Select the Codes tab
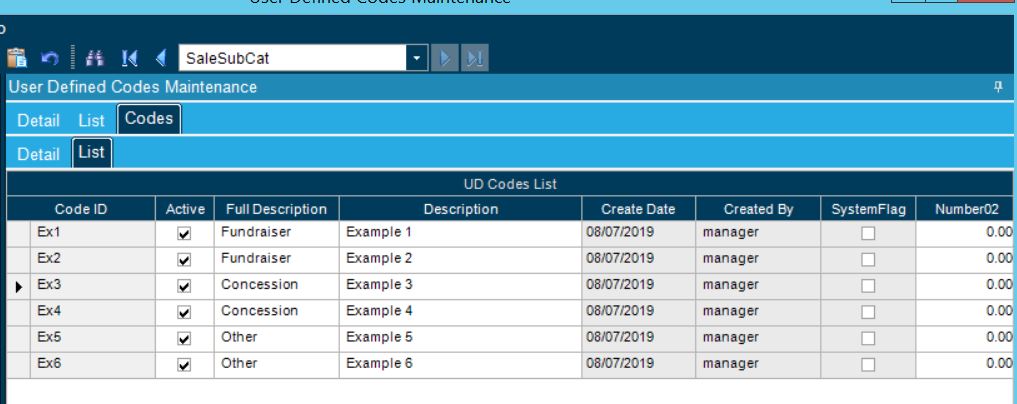 pyautogui.click(x=149, y=119)
